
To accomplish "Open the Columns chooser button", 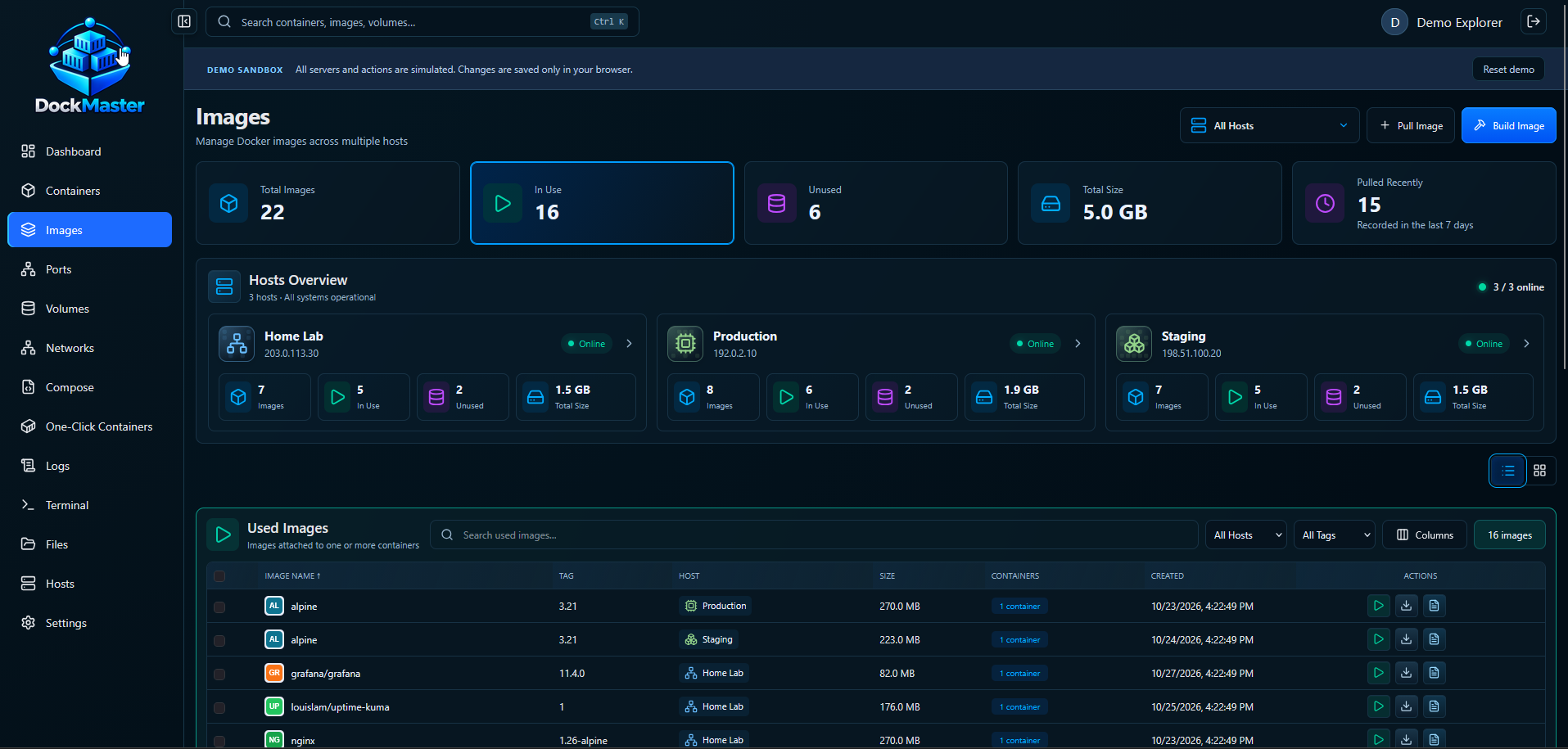I will (x=1425, y=535).
